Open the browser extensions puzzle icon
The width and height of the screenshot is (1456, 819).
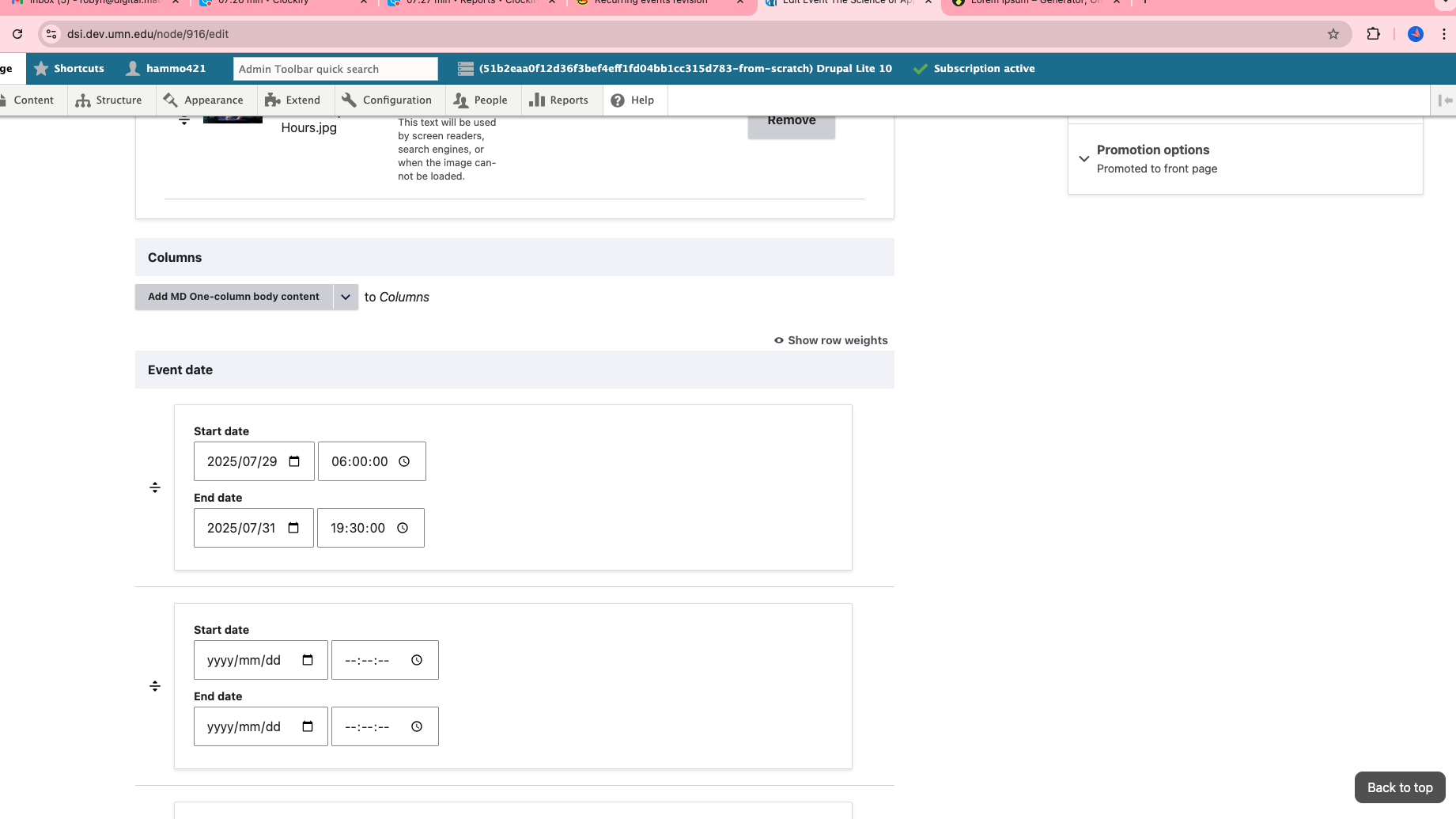click(x=1374, y=34)
